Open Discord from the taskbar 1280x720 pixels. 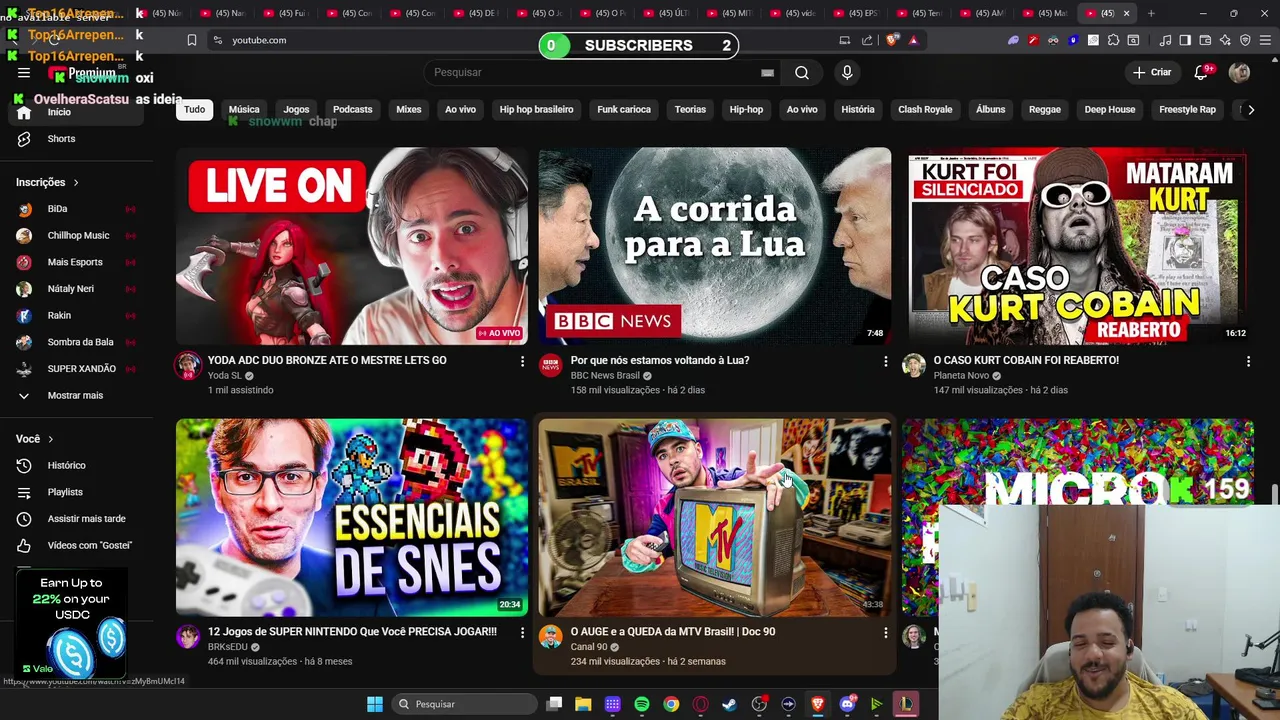(847, 704)
